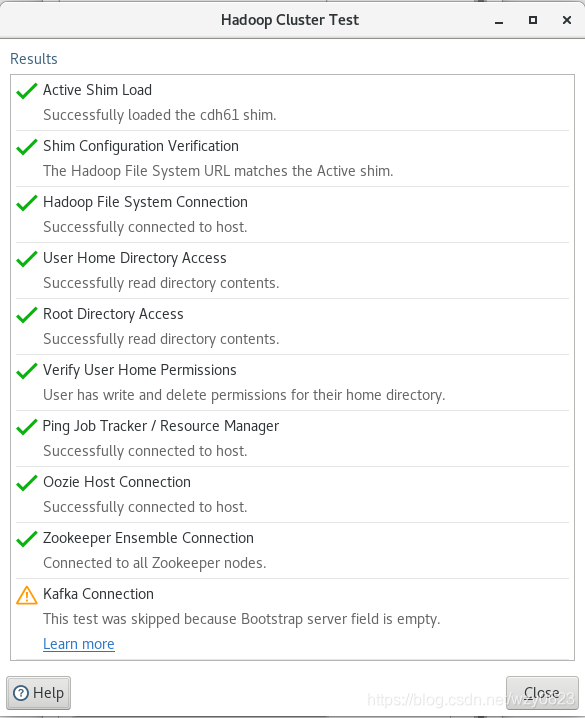Screen dimensions: 585x718
Task: Click the checkmark for Ping Job Tracker
Action: click(x=27, y=427)
